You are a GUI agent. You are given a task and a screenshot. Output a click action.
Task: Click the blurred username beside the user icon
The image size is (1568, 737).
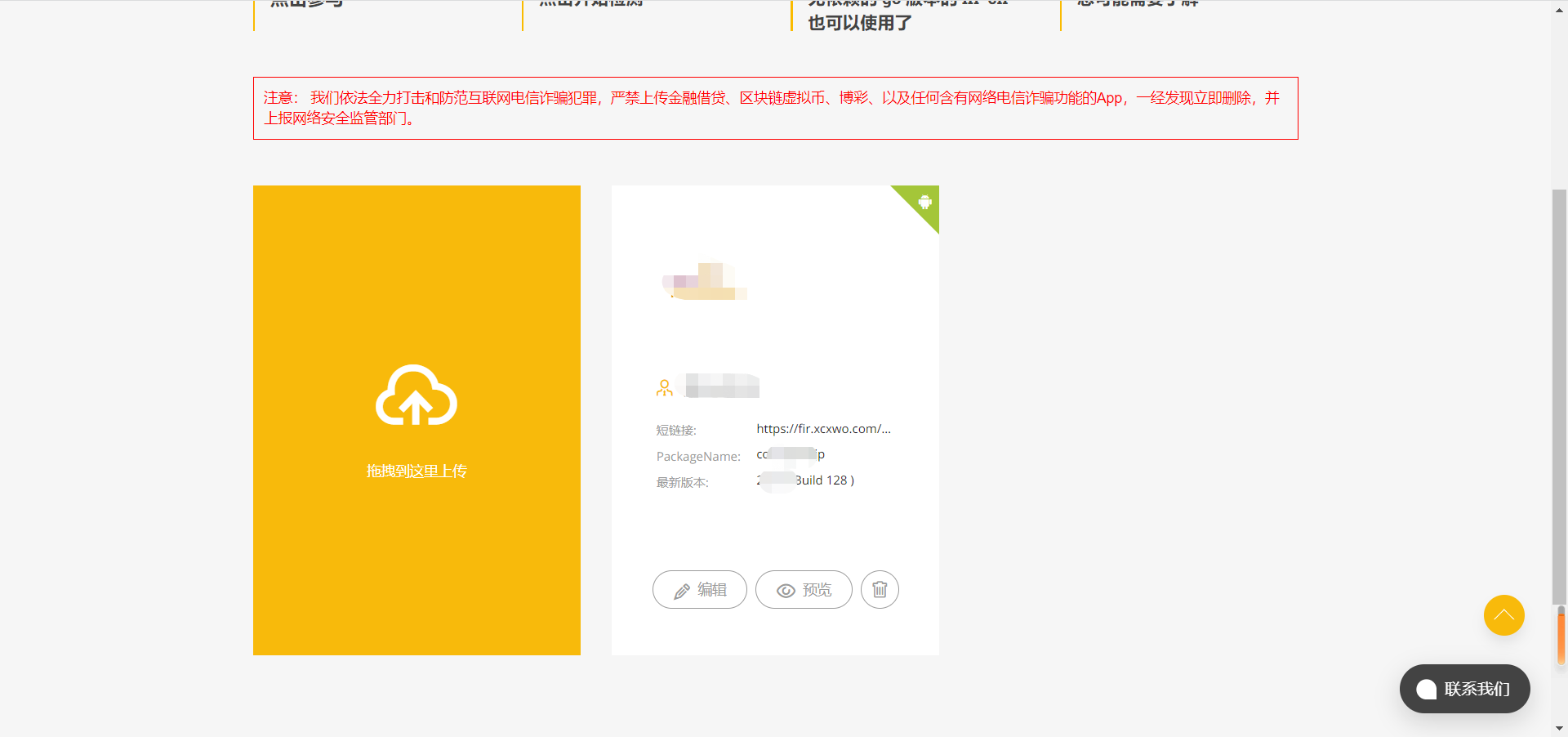tap(722, 386)
